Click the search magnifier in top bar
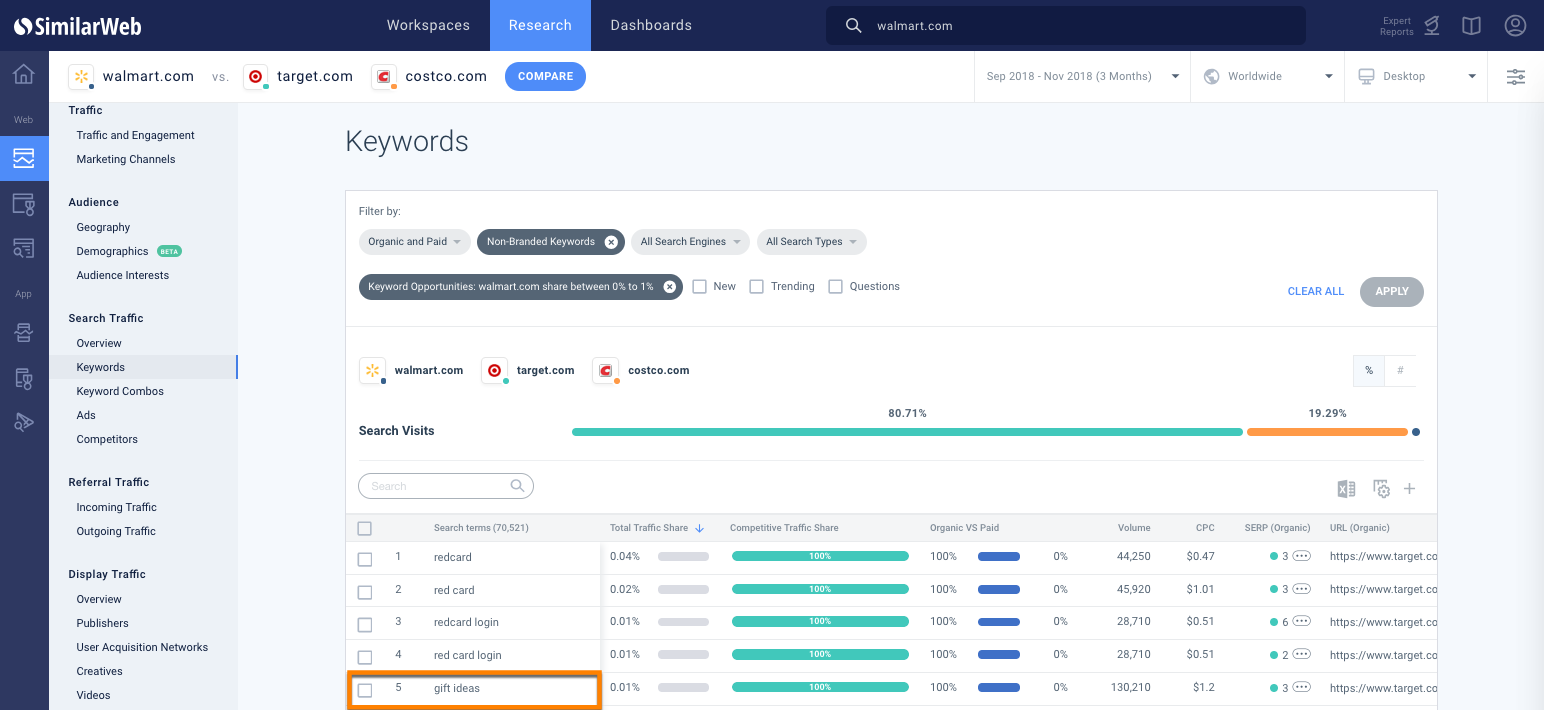Viewport: 1544px width, 710px height. click(x=853, y=26)
